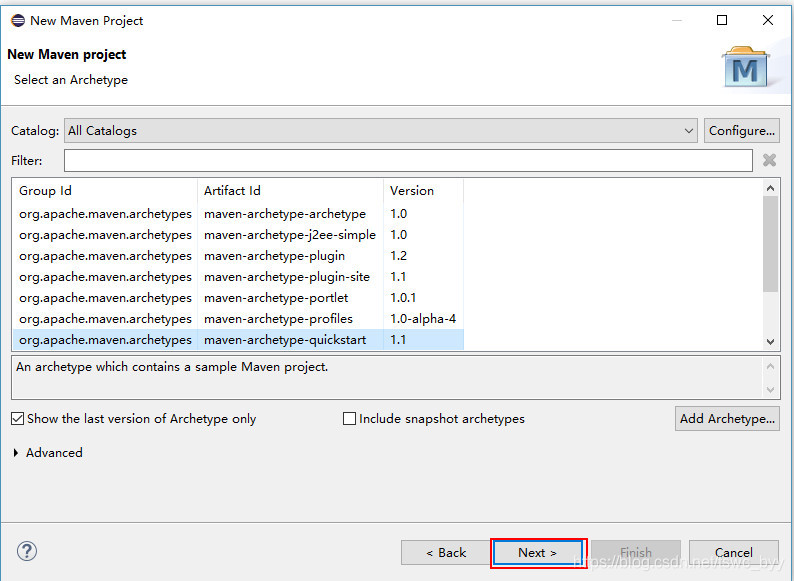
Task: Click the archetype list scroll down arrow
Action: coord(770,341)
